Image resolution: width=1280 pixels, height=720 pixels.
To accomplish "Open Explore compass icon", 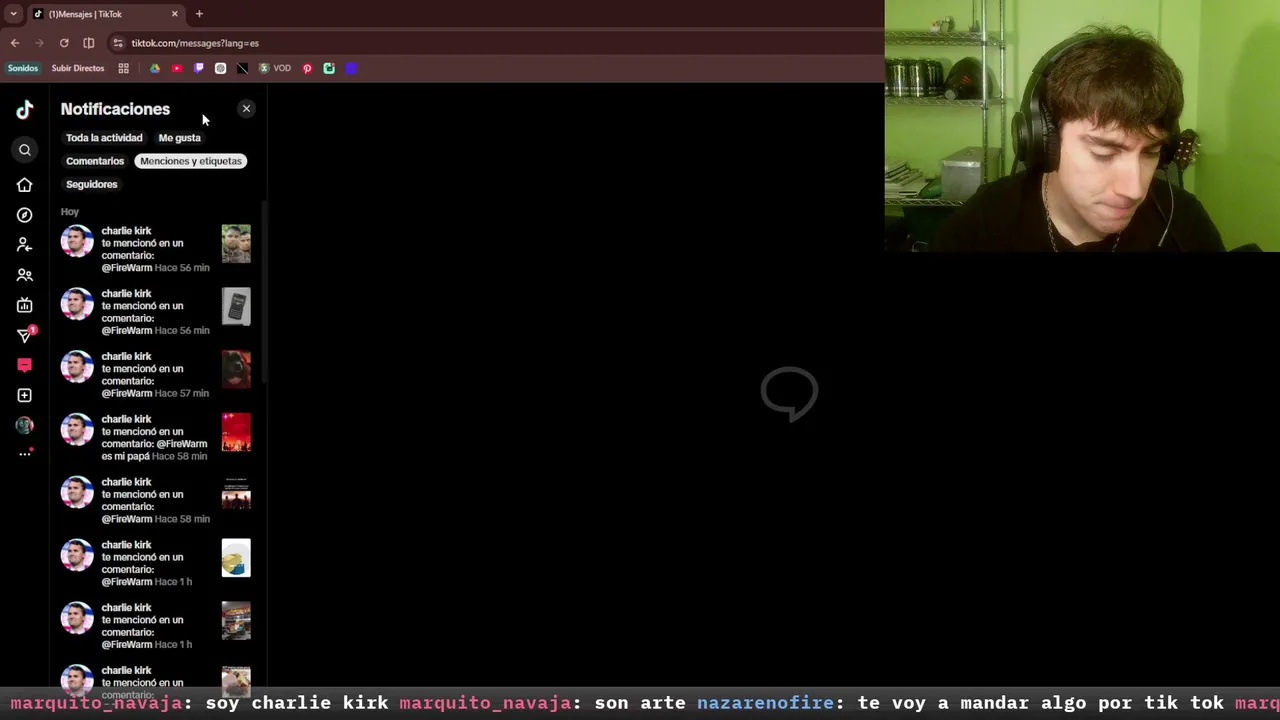I will (24, 215).
